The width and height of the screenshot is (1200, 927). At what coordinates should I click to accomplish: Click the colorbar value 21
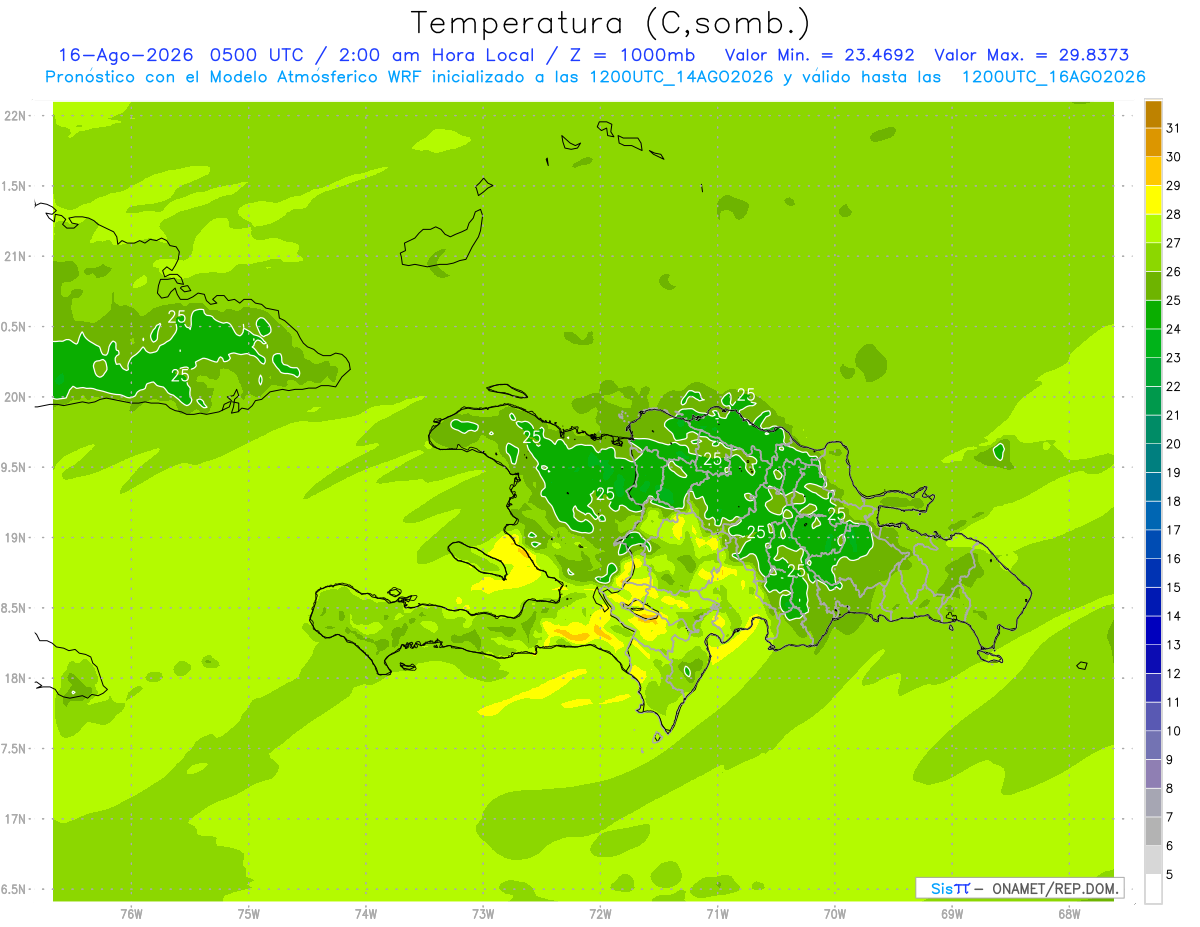coord(1174,415)
